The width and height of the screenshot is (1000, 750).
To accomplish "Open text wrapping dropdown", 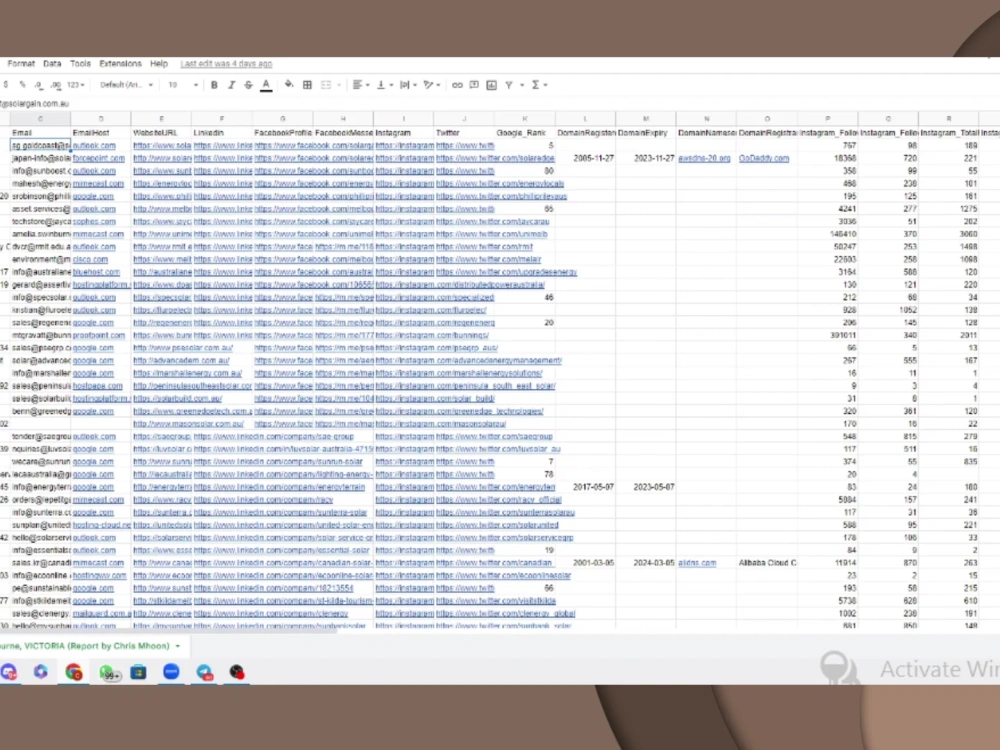I will tap(408, 85).
